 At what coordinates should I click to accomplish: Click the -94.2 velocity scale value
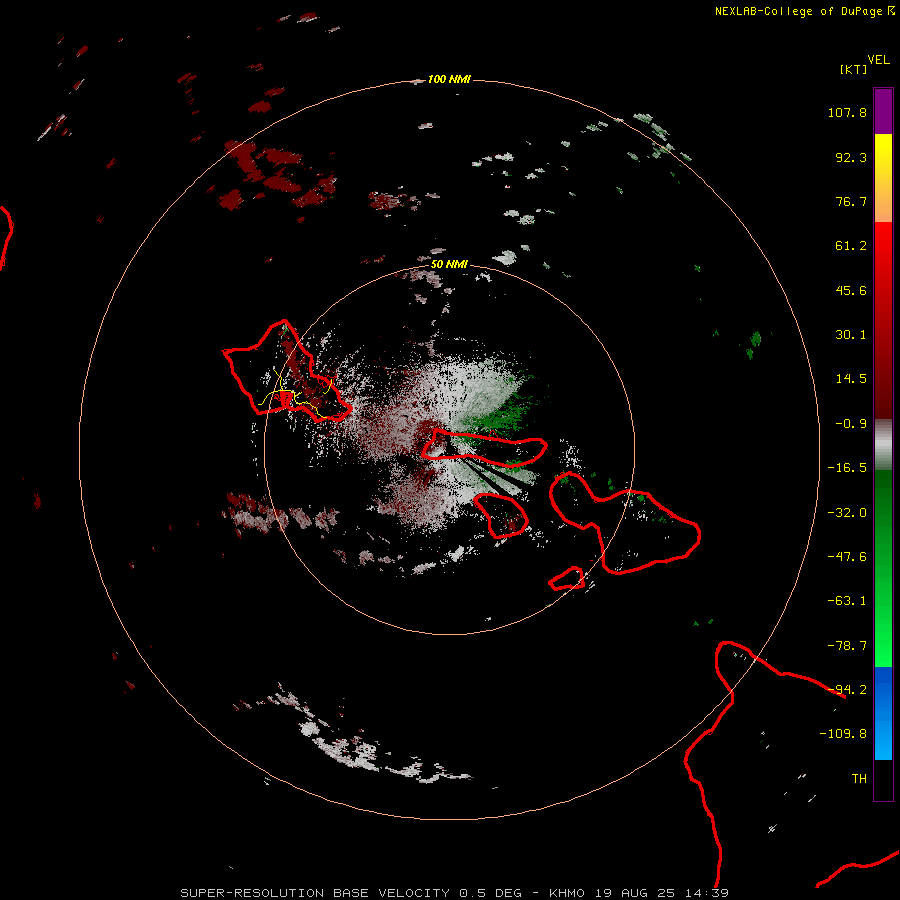coord(847,690)
